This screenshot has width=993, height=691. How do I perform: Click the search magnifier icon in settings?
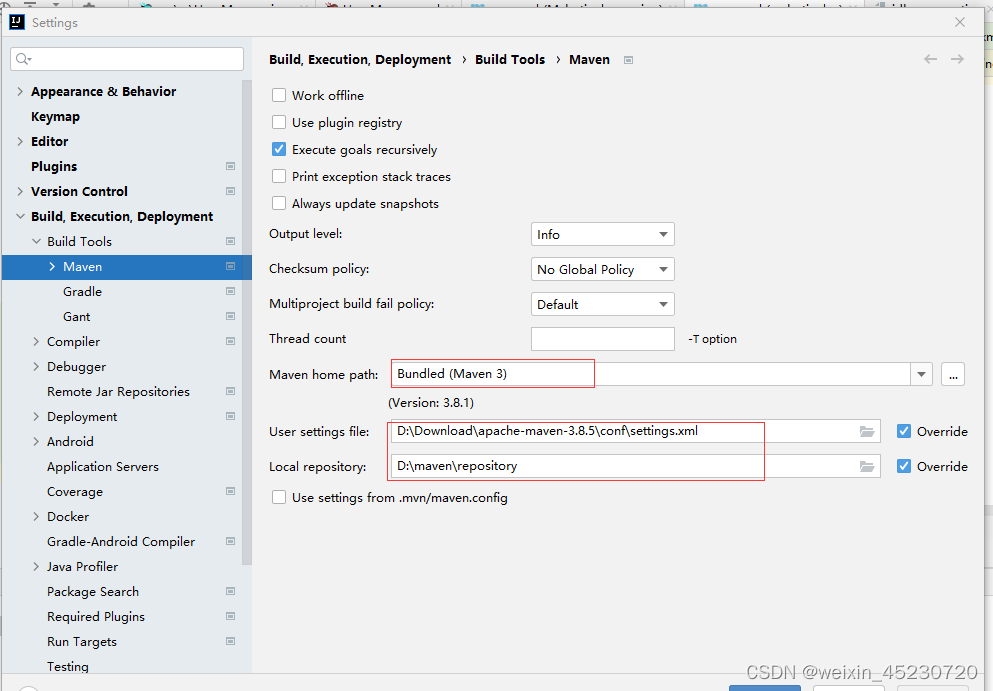23,59
